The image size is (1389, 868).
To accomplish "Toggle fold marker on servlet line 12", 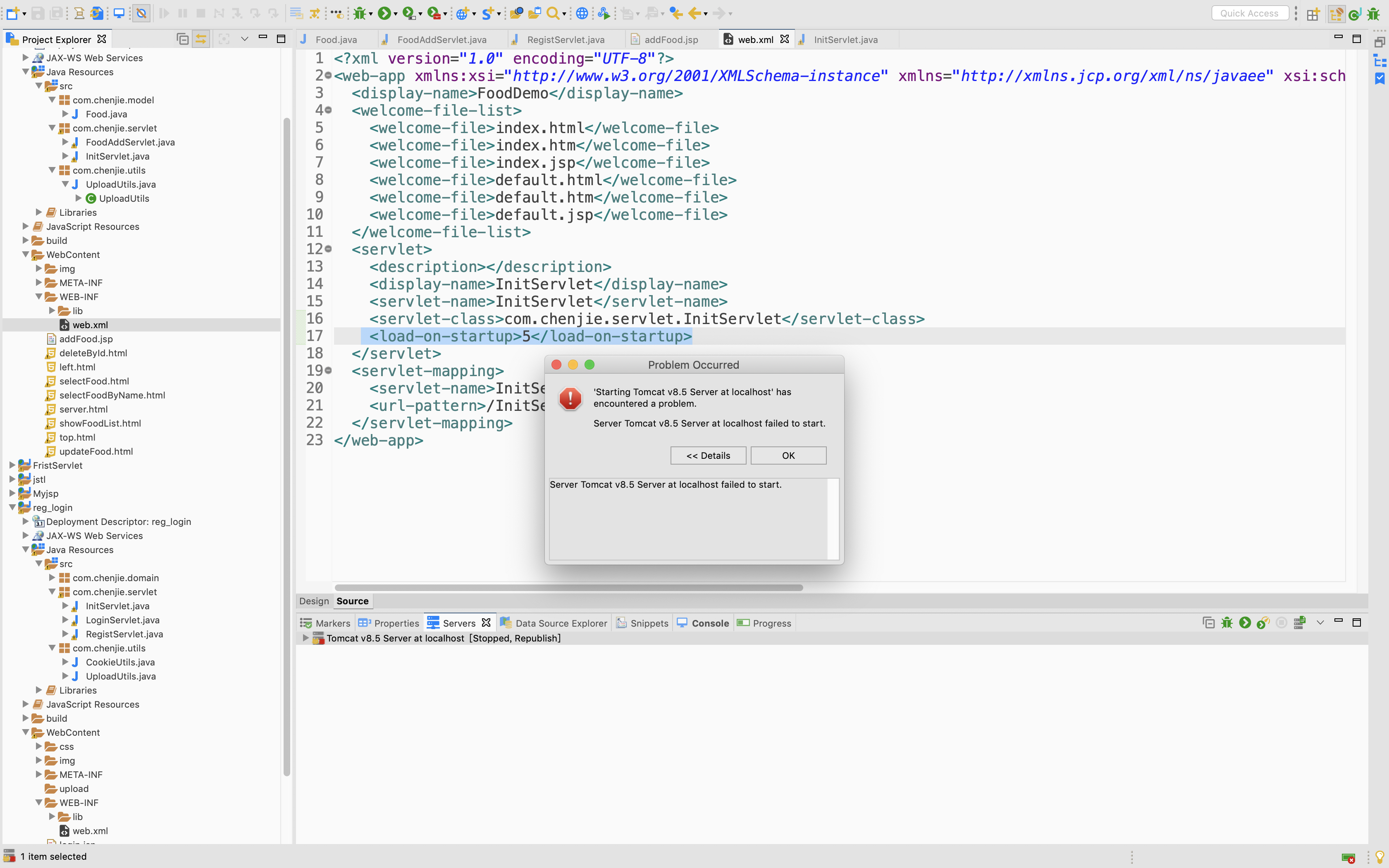I will tap(328, 249).
